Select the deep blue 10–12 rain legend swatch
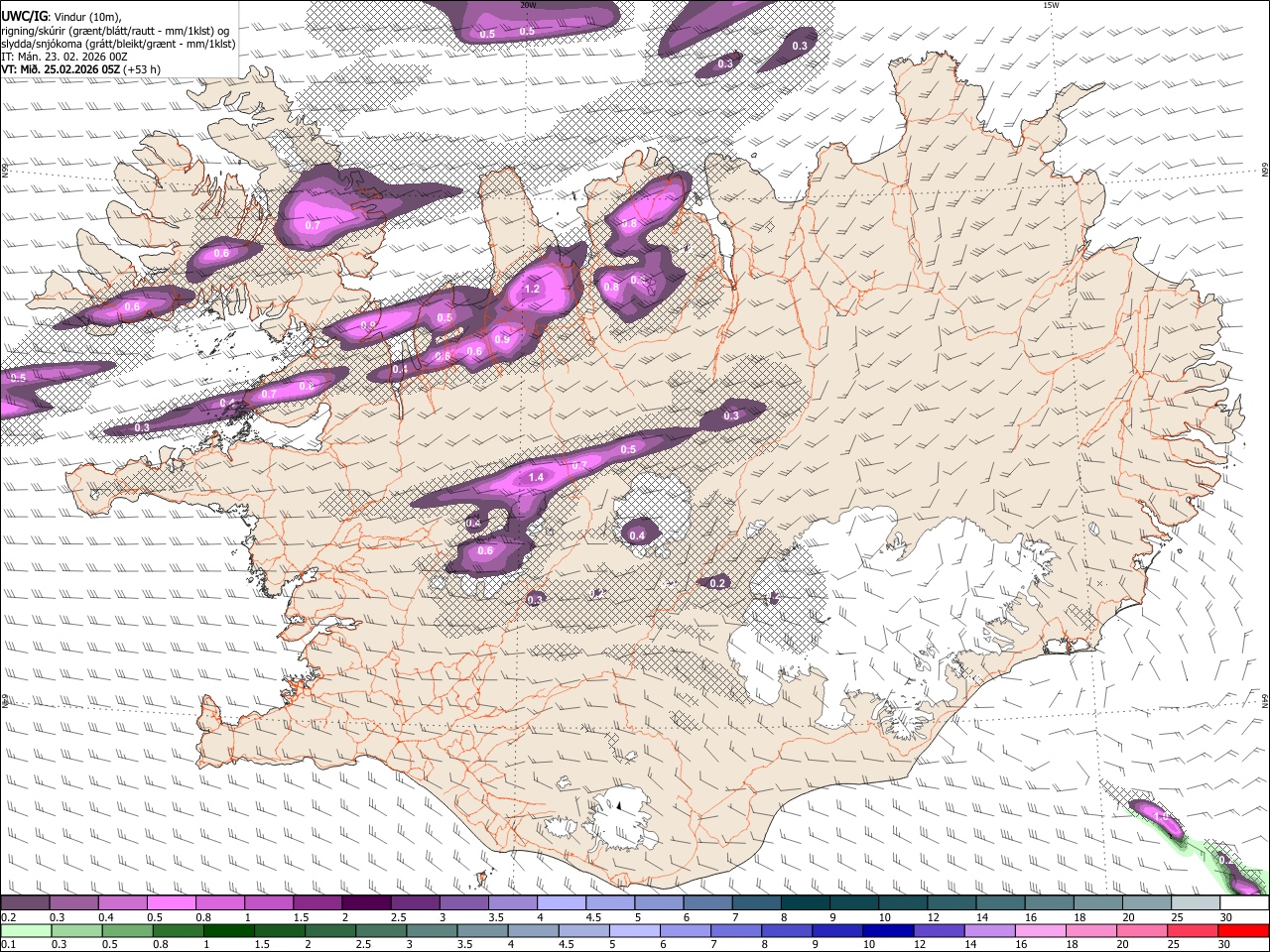 point(889,931)
